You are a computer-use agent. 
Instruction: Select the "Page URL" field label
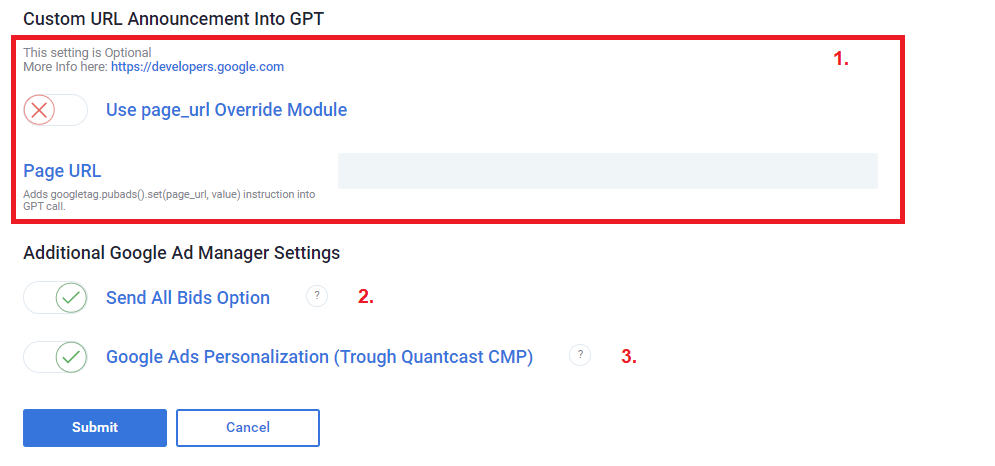62,170
